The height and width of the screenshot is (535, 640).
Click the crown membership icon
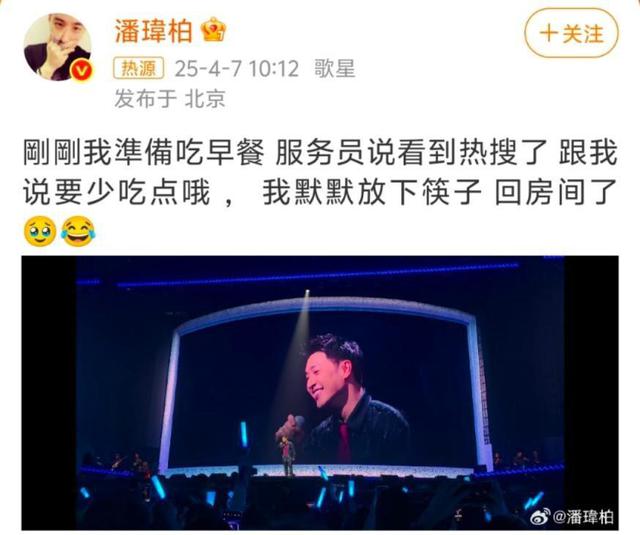click(214, 29)
